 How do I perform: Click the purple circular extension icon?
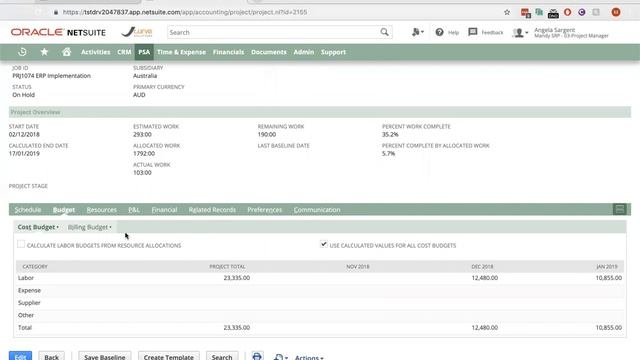click(x=582, y=12)
